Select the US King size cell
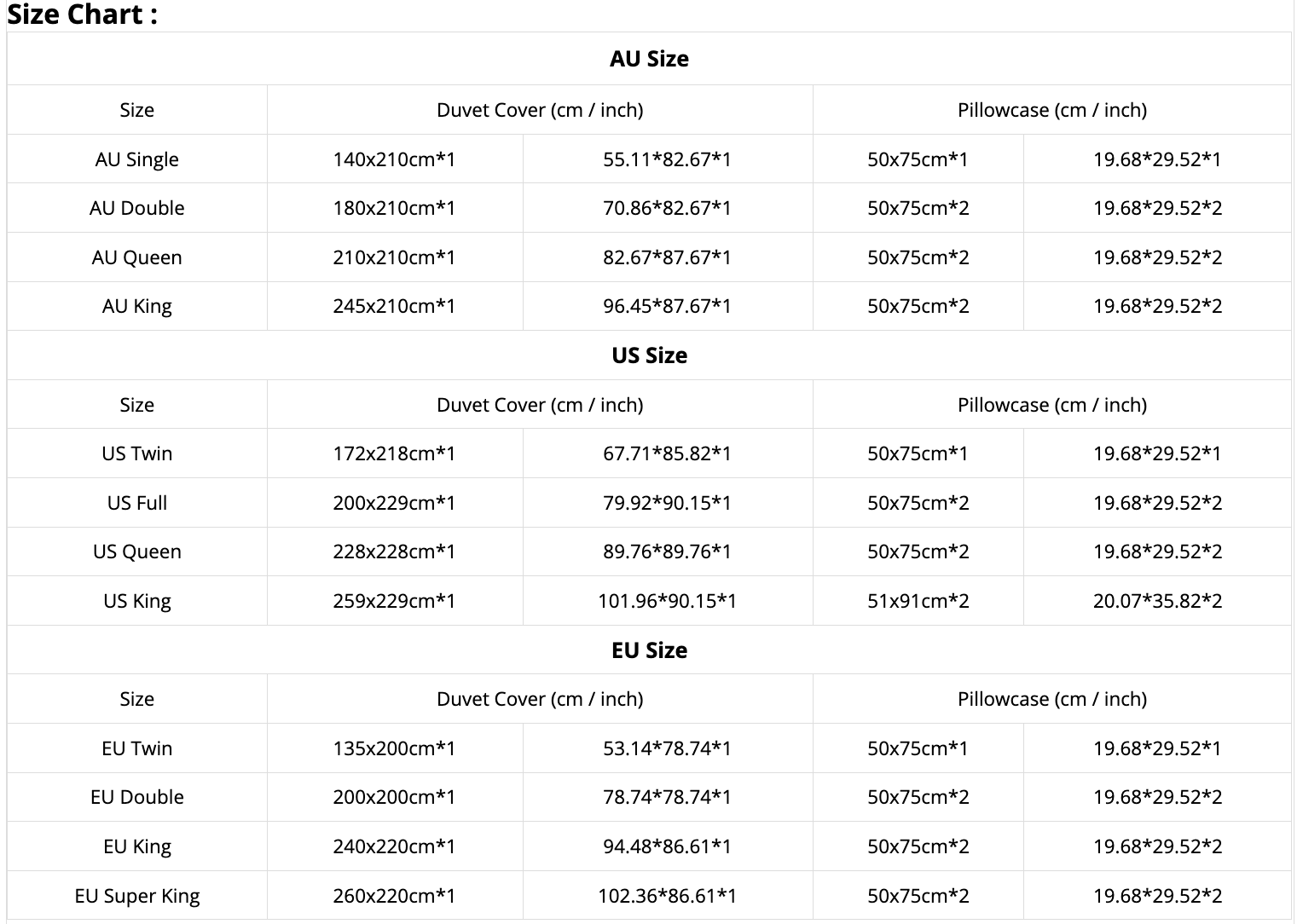 [x=136, y=601]
